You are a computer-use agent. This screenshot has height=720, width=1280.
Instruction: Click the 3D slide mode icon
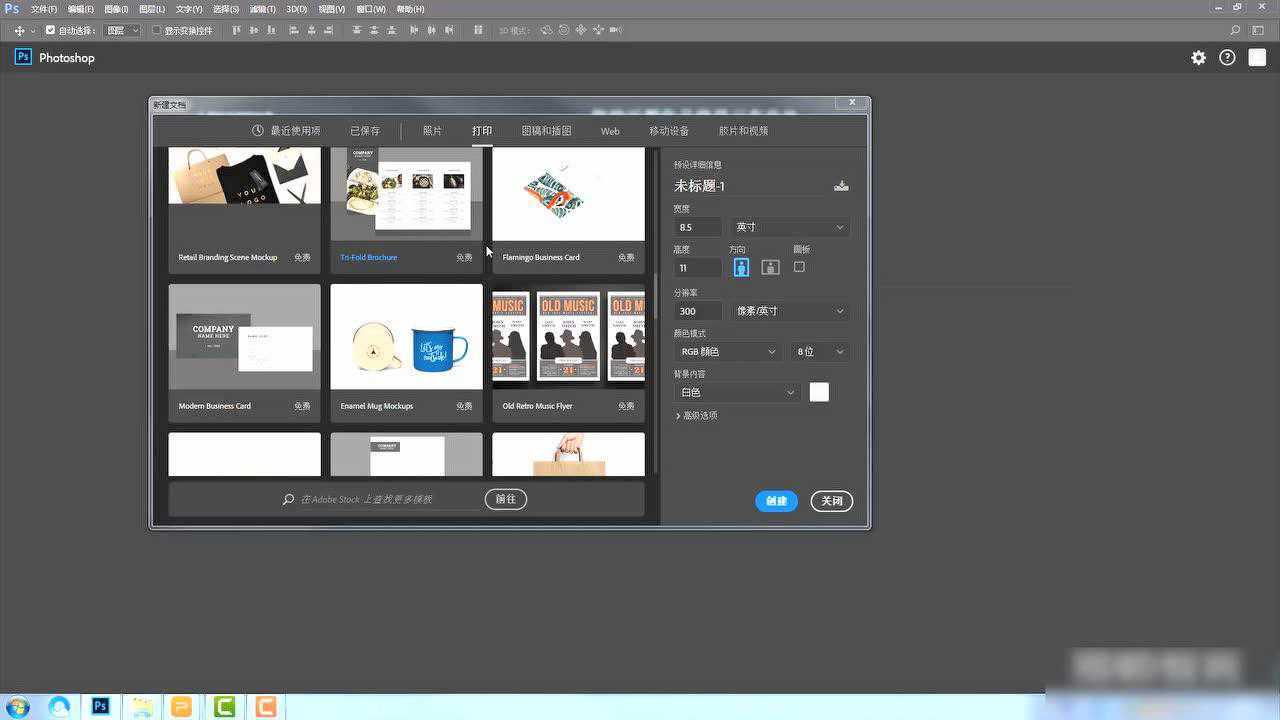pos(598,30)
